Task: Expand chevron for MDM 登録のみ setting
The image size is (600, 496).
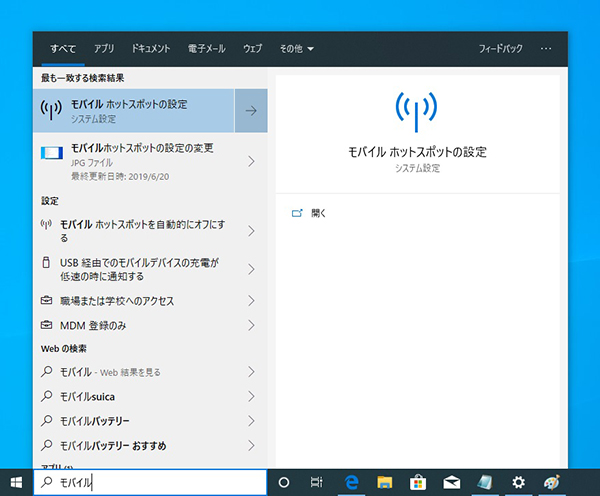Action: (250, 326)
